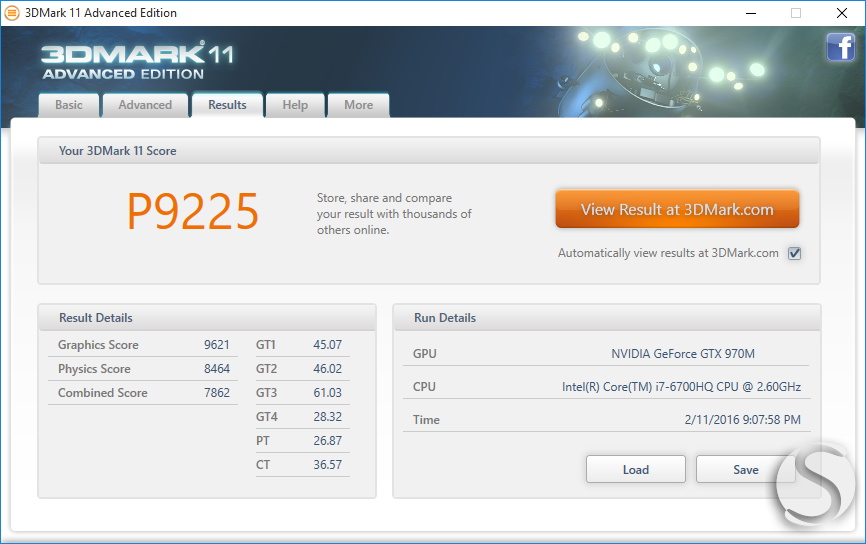
Task: Switch to the Basic tab
Action: coord(68,105)
